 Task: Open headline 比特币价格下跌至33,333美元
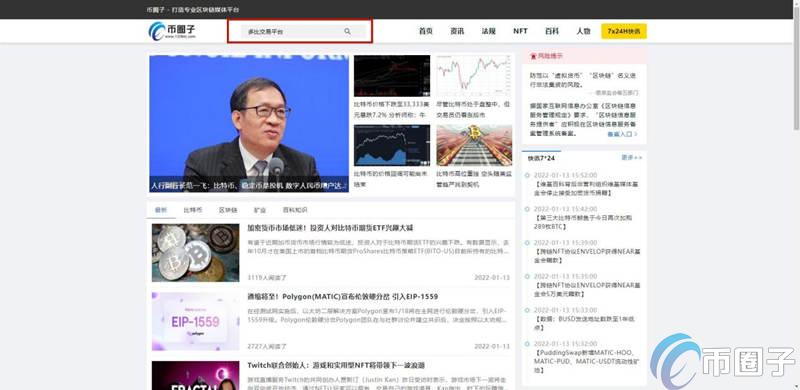tap(391, 109)
